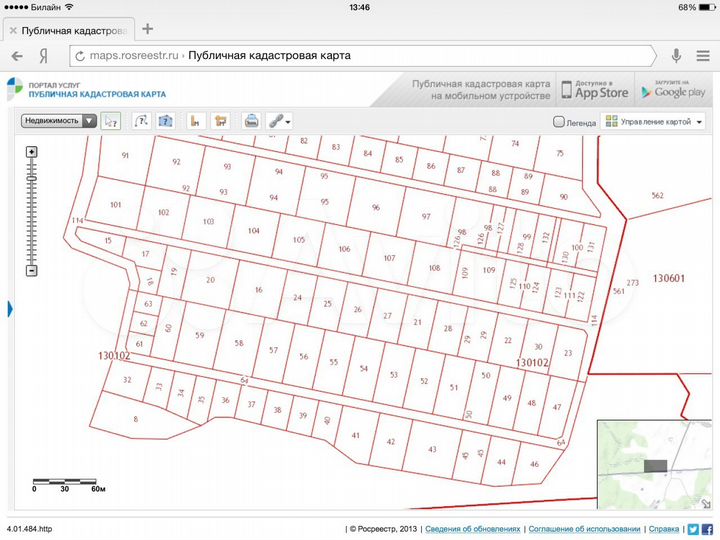Viewport: 720px width, 540px height.
Task: Open the Справка help link
Action: tap(664, 529)
